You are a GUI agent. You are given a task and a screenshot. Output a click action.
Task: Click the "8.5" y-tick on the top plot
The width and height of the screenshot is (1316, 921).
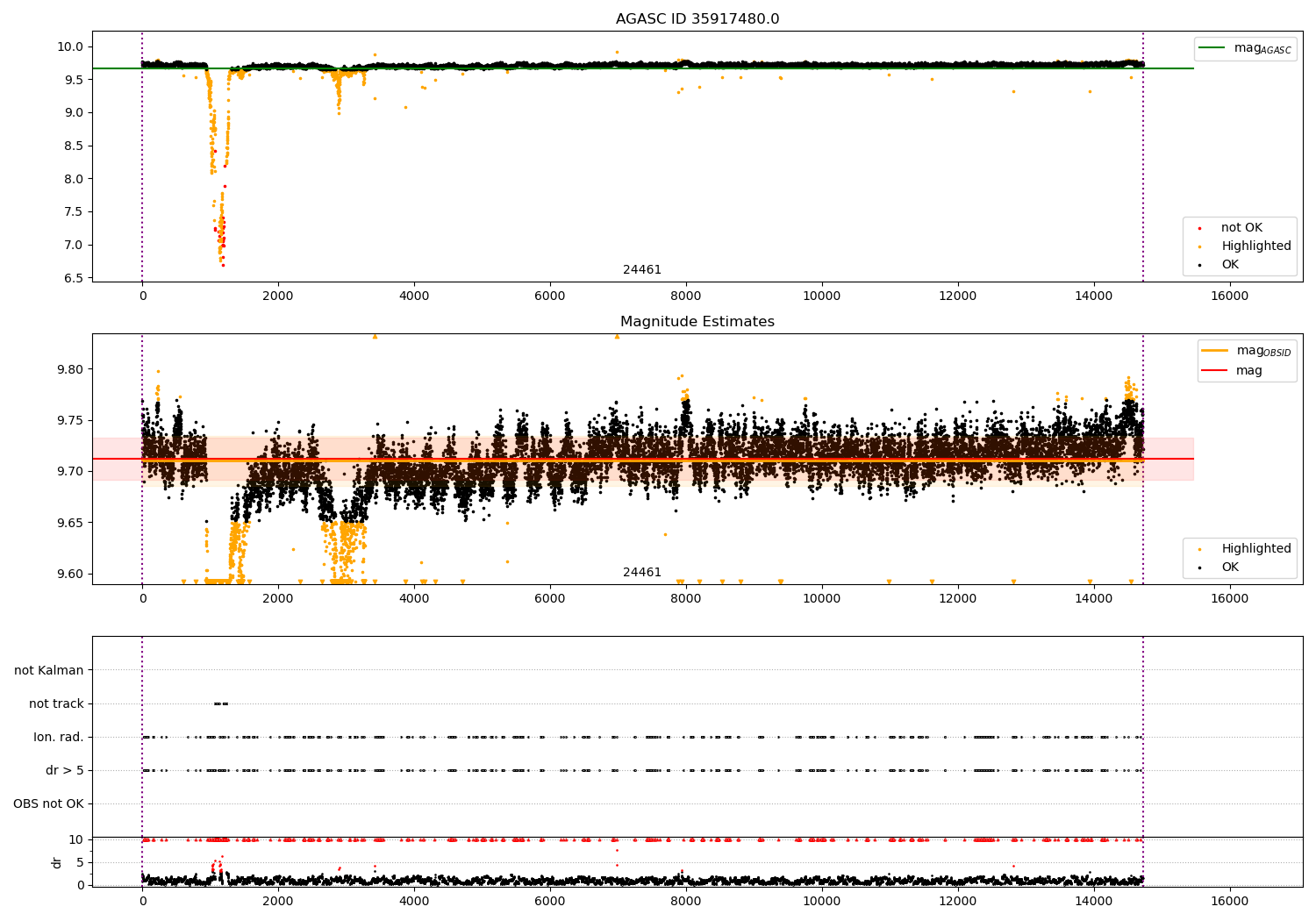(74, 146)
